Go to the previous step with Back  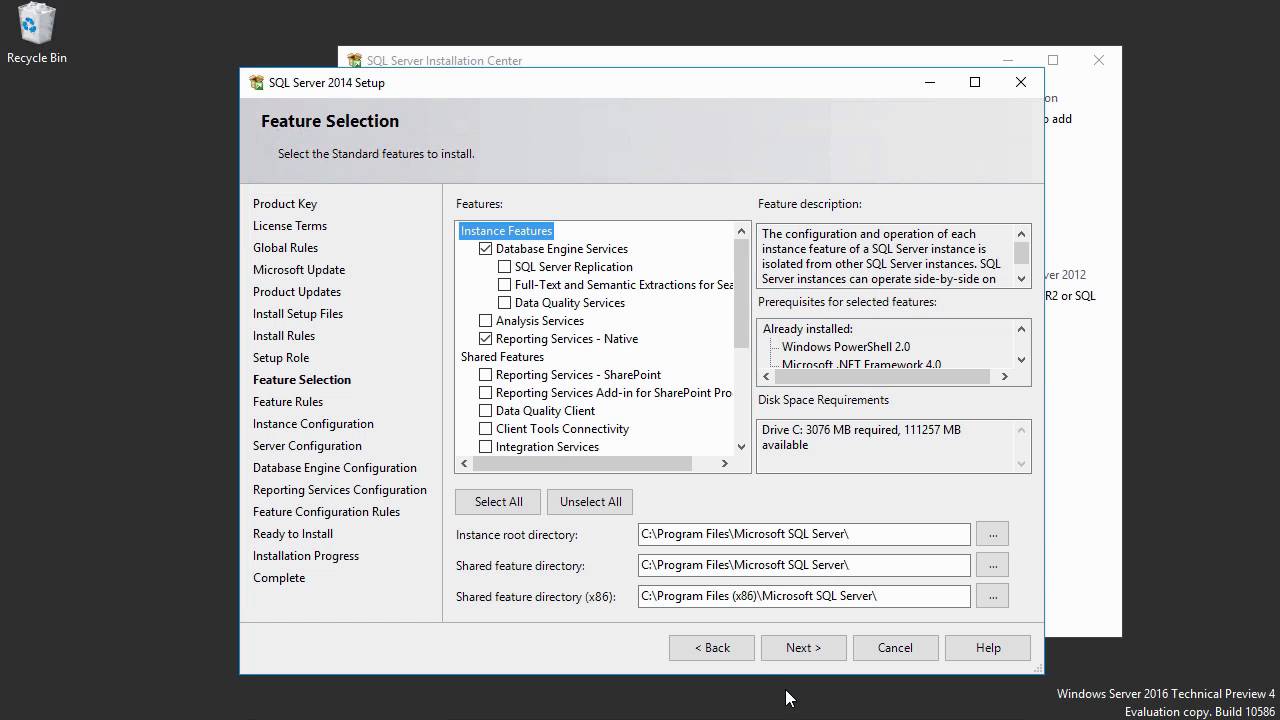tap(712, 648)
